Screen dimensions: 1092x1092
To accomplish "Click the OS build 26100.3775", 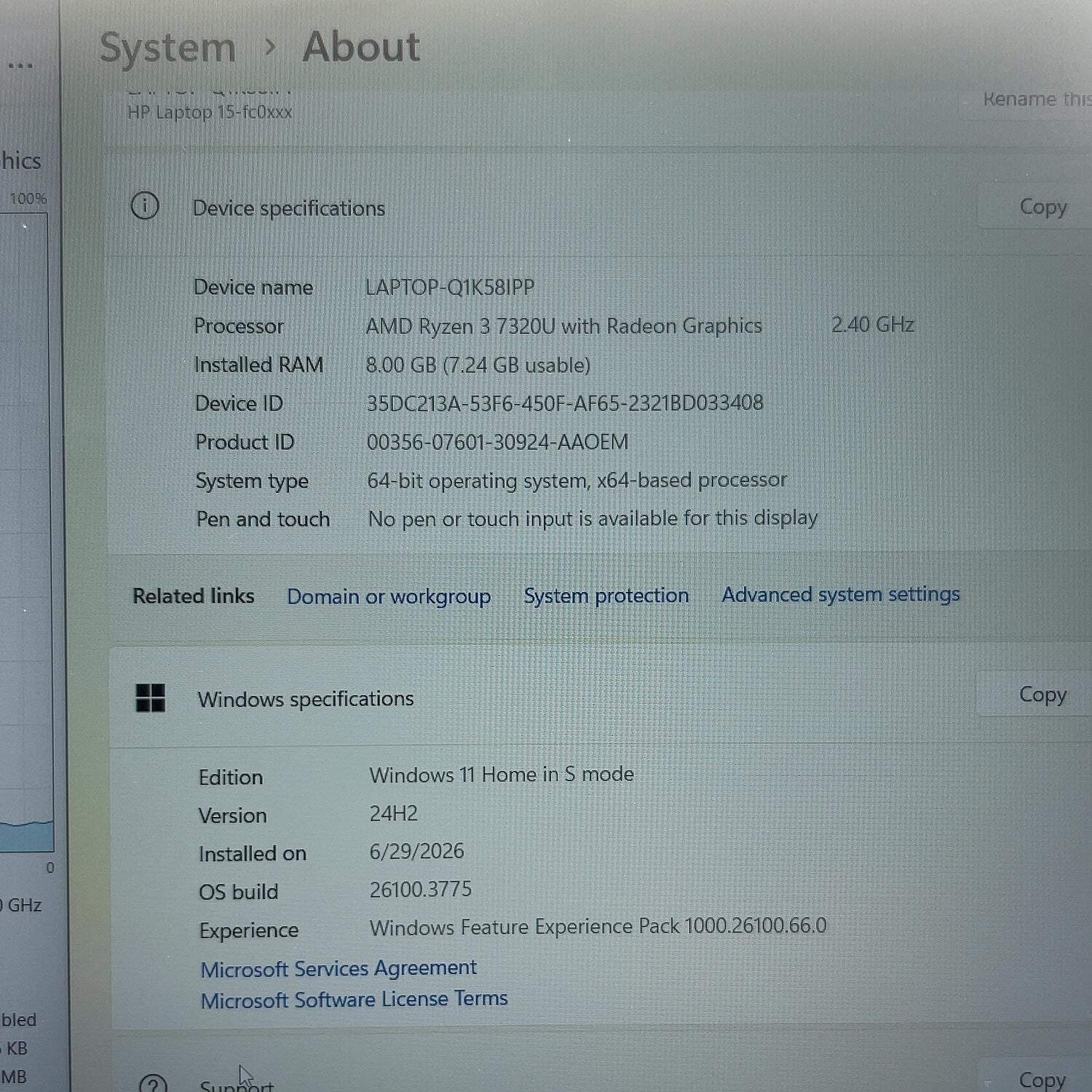I will point(420,889).
